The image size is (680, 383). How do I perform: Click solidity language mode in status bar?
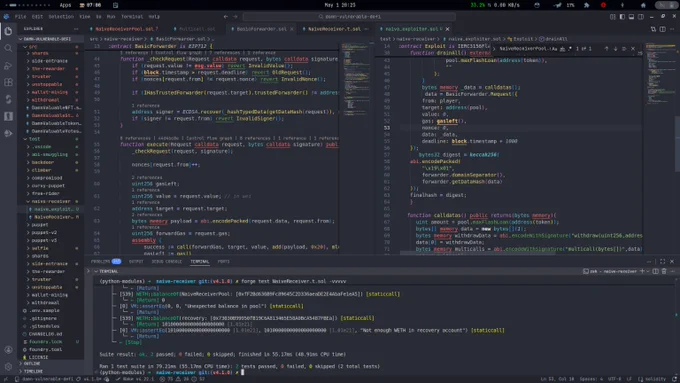(x=652, y=379)
